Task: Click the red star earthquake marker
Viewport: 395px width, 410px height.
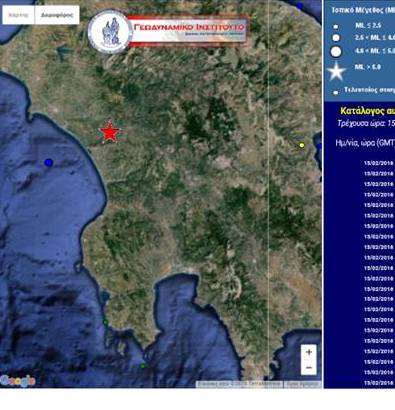Action: click(109, 132)
